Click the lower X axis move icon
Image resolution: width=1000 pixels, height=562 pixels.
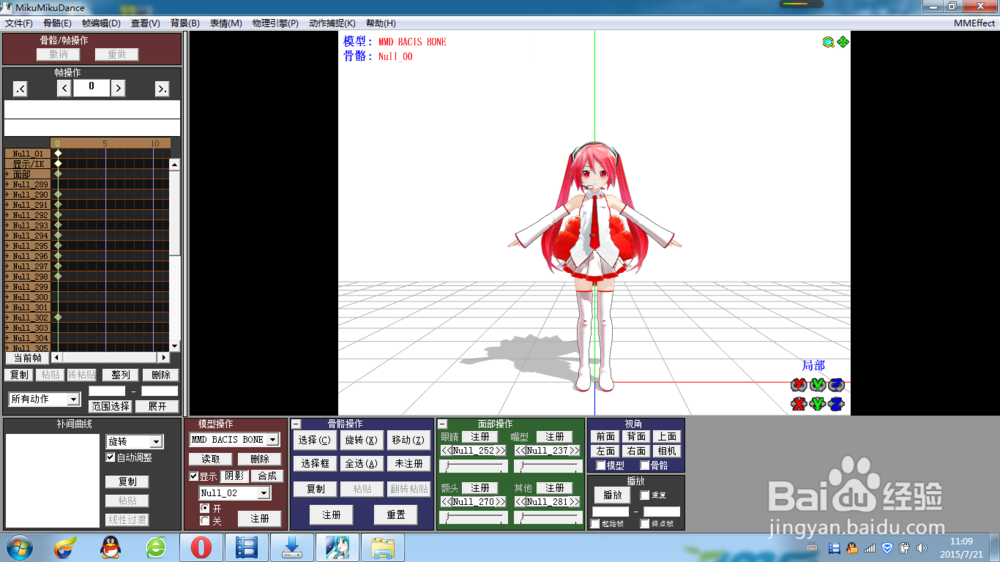(798, 404)
